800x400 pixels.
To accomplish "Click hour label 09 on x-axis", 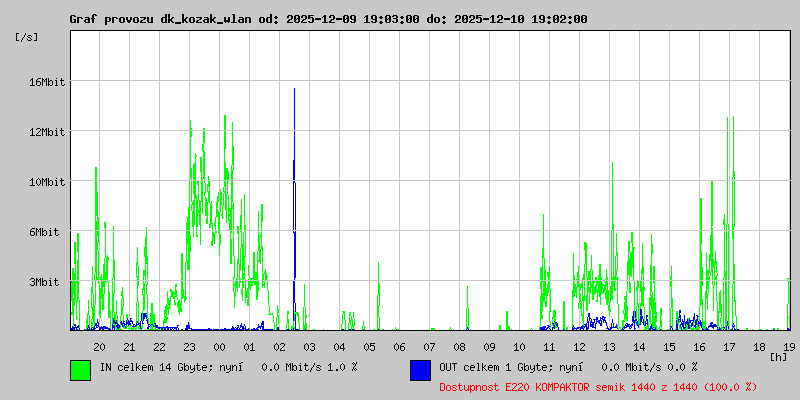I will [489, 347].
